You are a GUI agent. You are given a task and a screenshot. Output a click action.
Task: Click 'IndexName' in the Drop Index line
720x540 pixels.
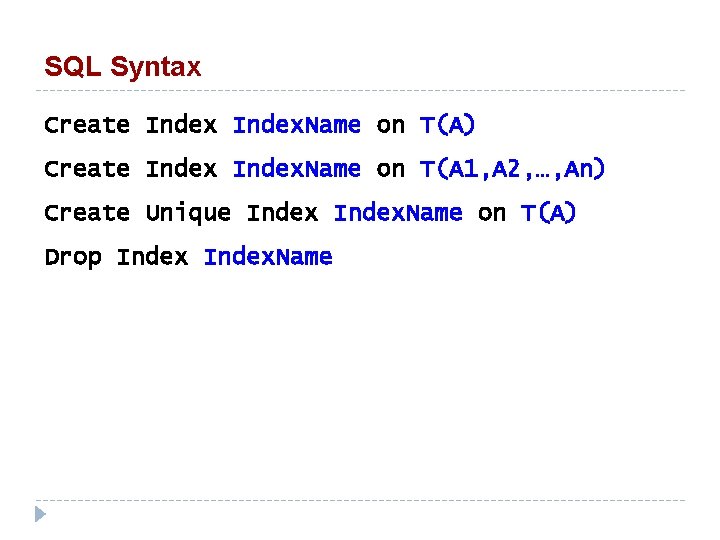(268, 257)
